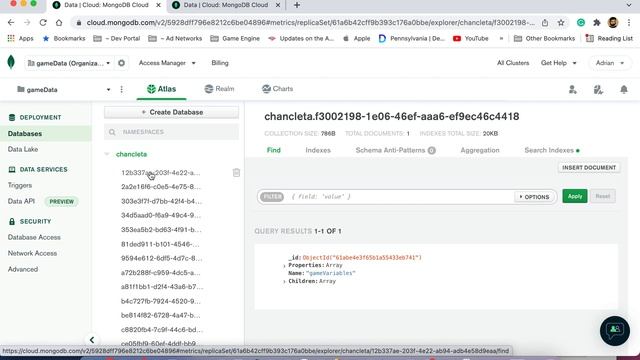The image size is (640, 360).
Task: Open the Search Indexes tab
Action: pos(552,150)
